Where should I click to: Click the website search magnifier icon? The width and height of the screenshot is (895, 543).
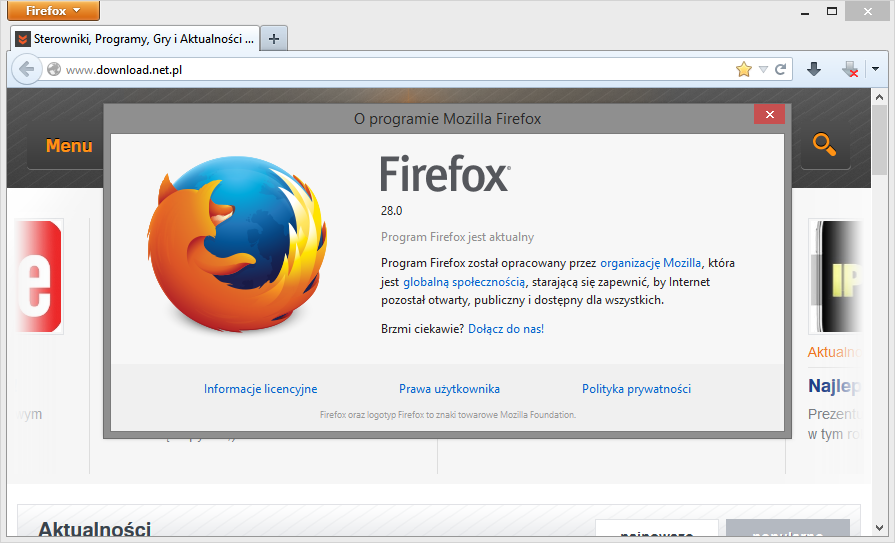(x=825, y=145)
